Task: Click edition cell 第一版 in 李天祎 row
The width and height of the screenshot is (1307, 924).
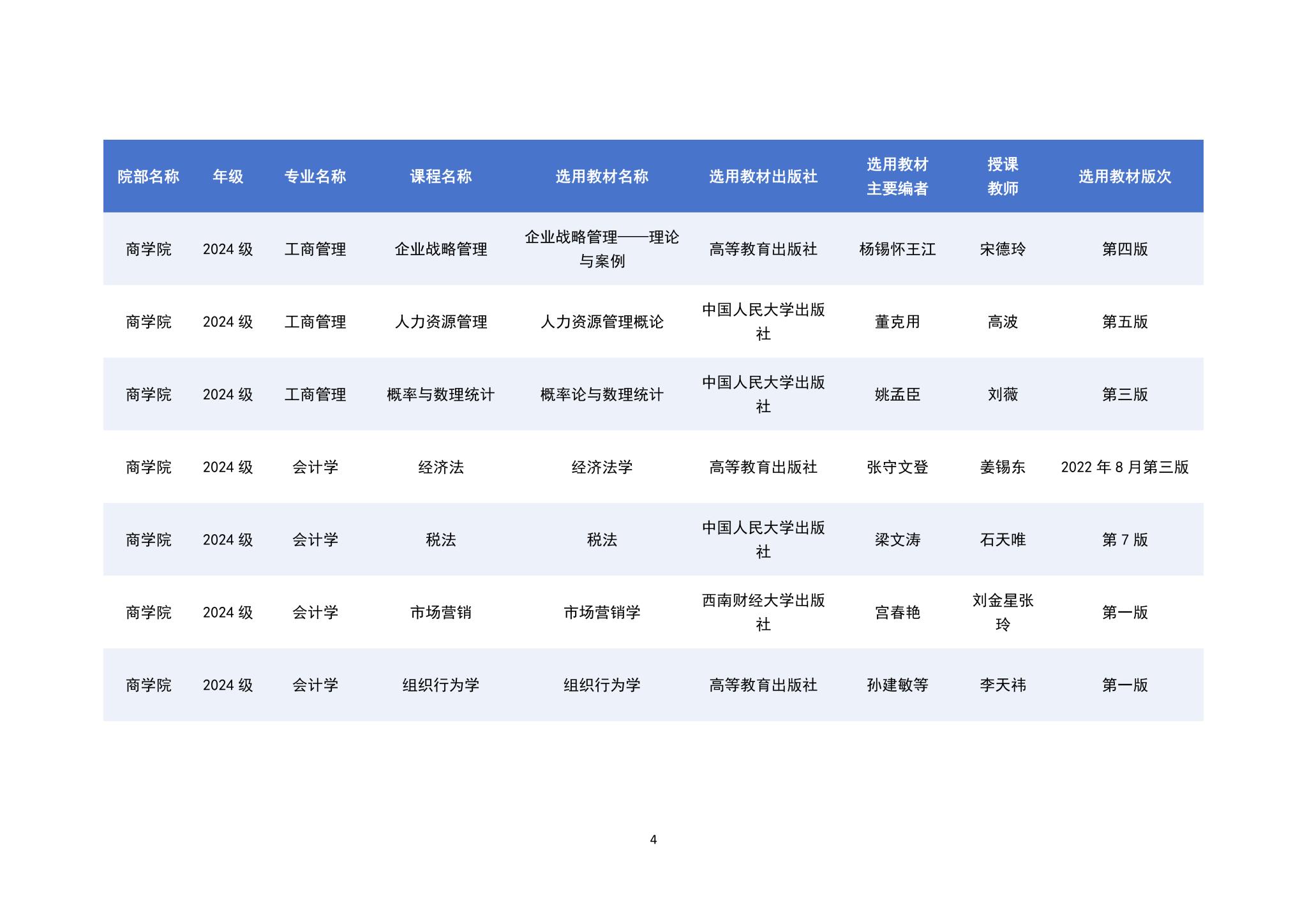Action: click(x=1125, y=686)
